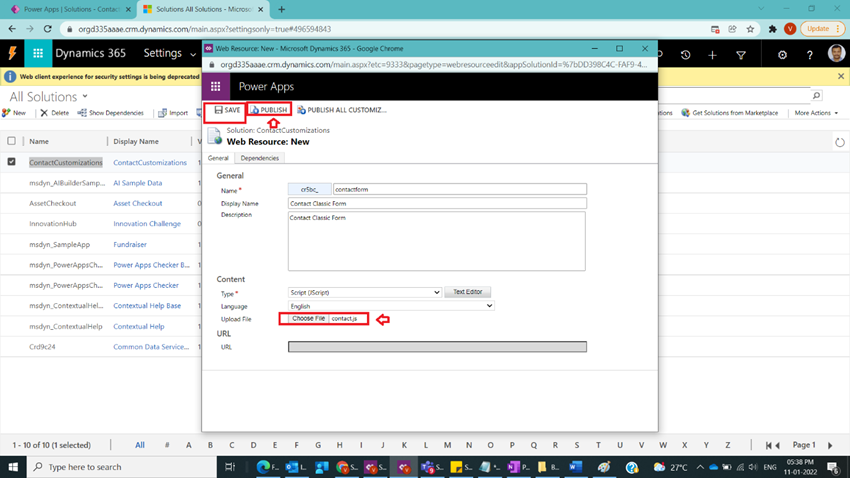850x478 pixels.
Task: Click inside the Description text area
Action: tap(436, 241)
